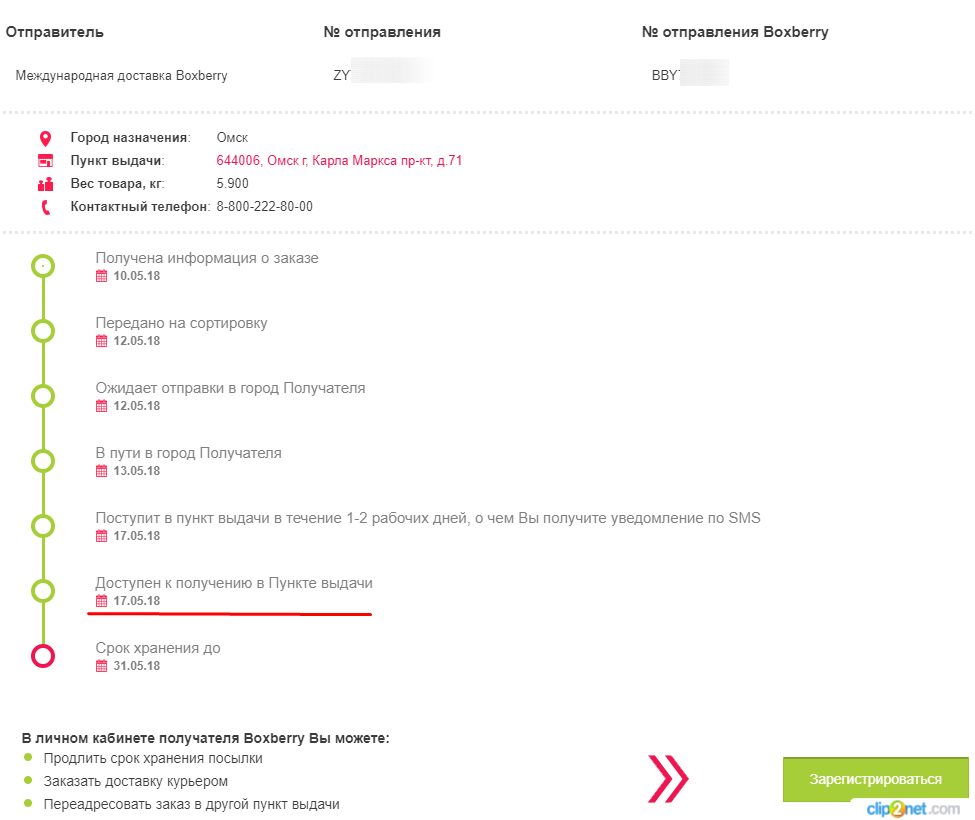975x820 pixels.
Task: Click "Доступен к получению в Пункте выдачи" status
Action: pyautogui.click(x=234, y=583)
